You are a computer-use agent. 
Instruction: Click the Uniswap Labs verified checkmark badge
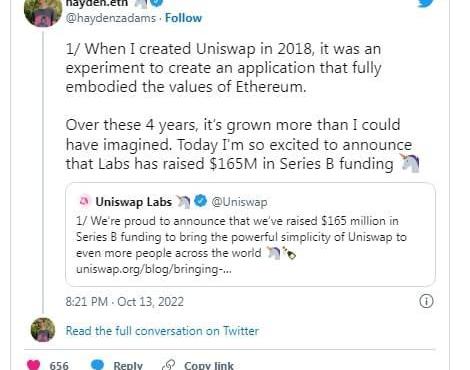(201, 201)
